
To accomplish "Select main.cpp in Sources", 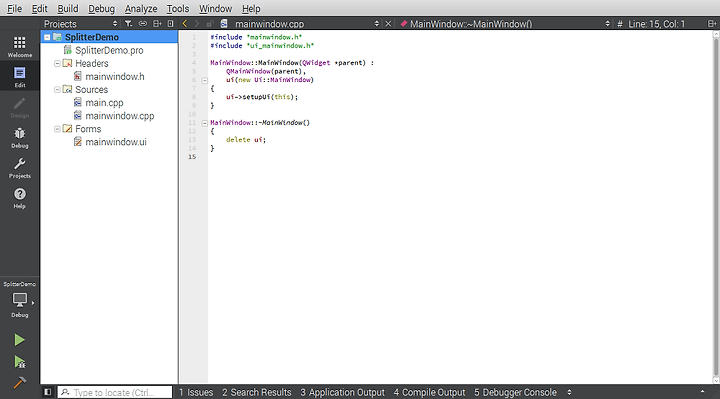I will [x=104, y=103].
